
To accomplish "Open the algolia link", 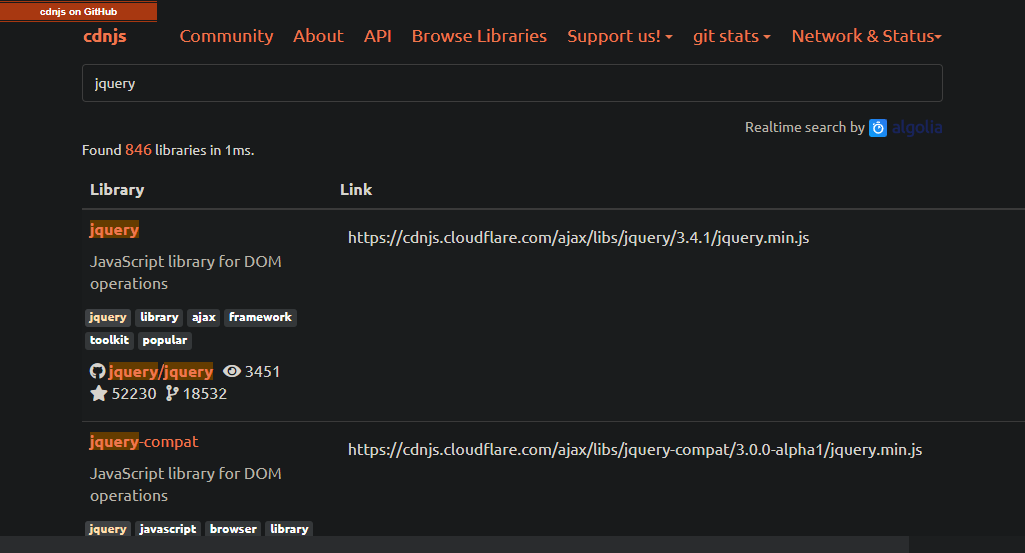I will (916, 127).
